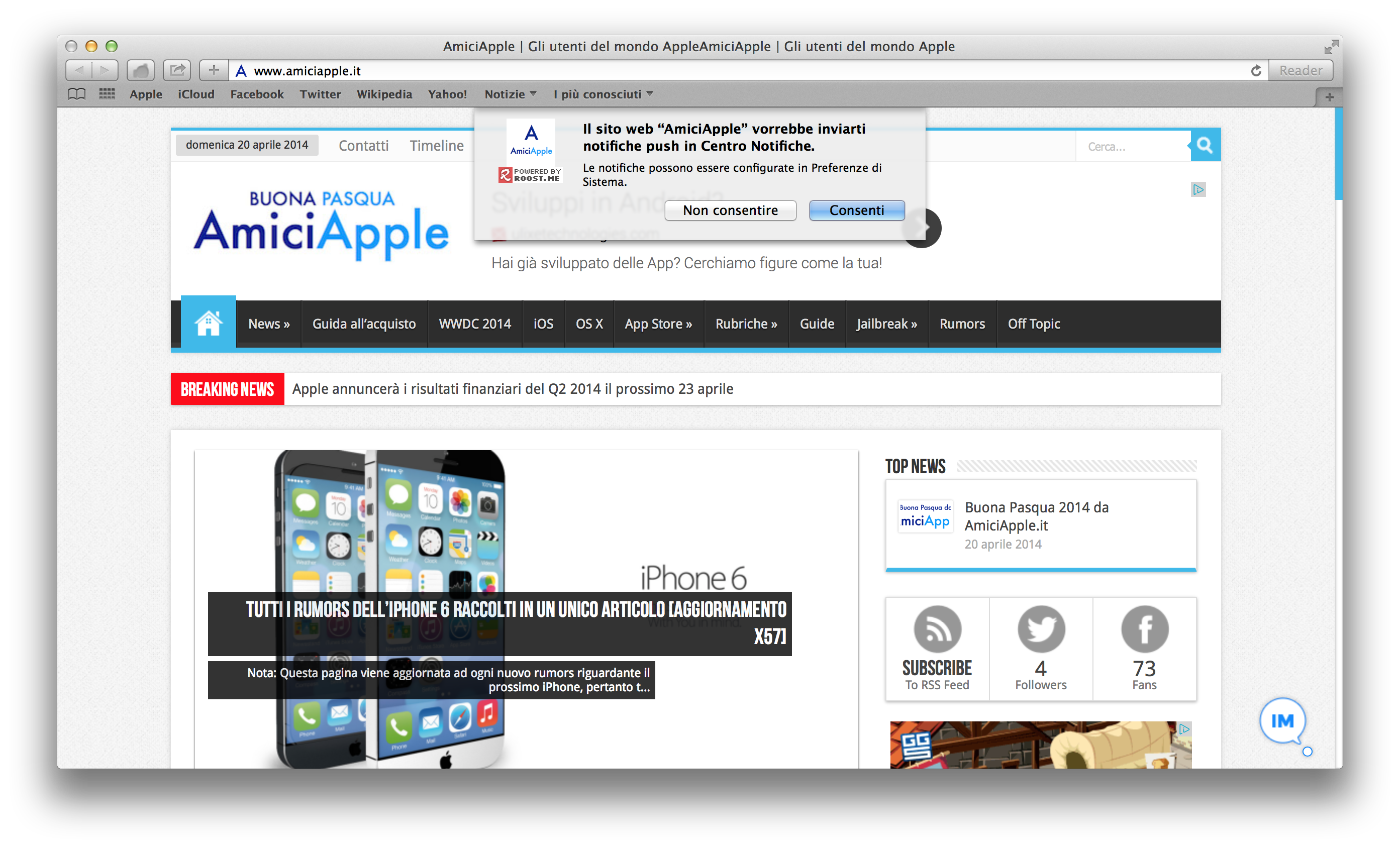Screen dimensions: 1400x848
Task: Go forward with Safari's forward arrow
Action: coord(105,70)
